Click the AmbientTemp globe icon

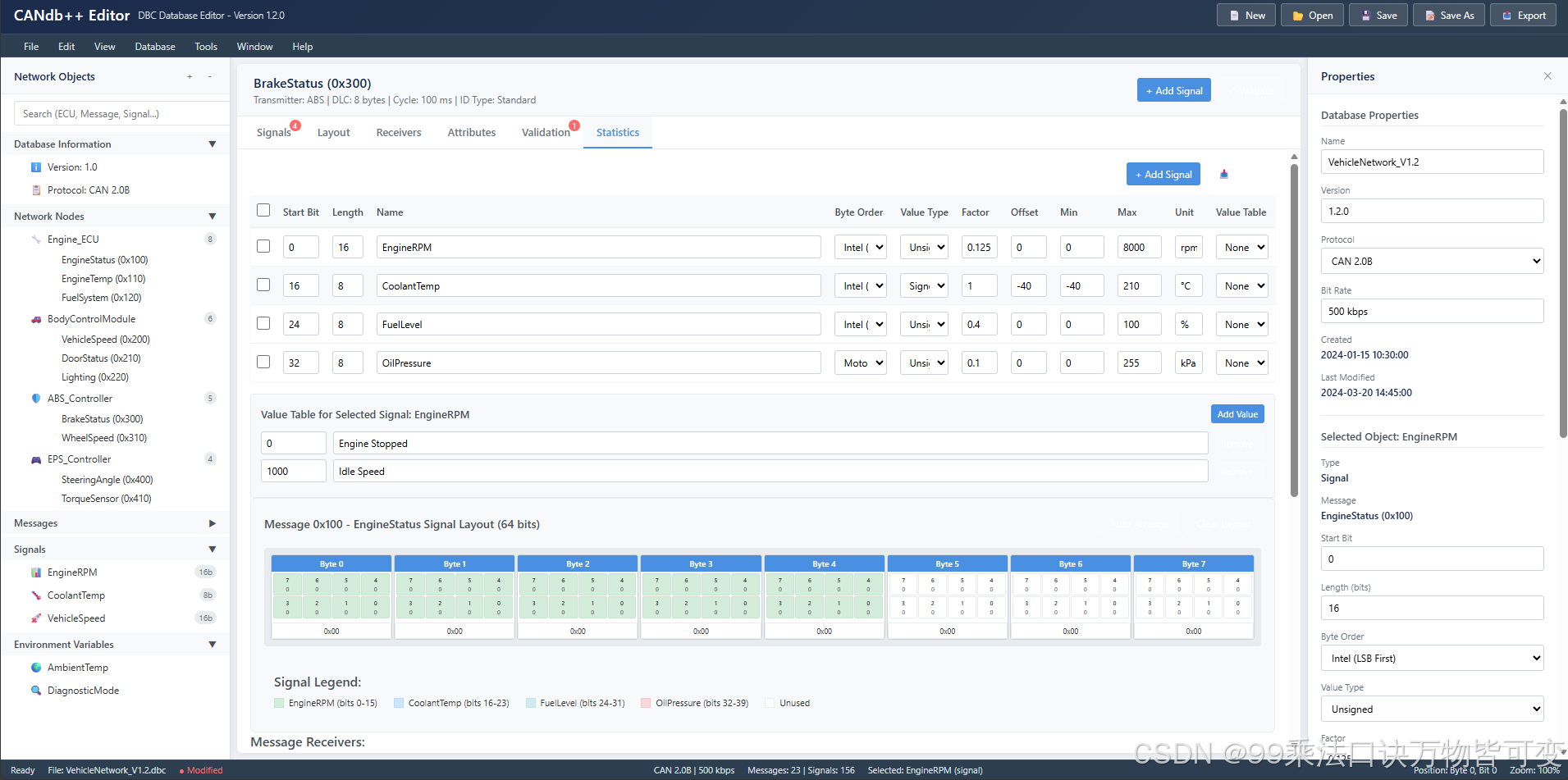(36, 668)
